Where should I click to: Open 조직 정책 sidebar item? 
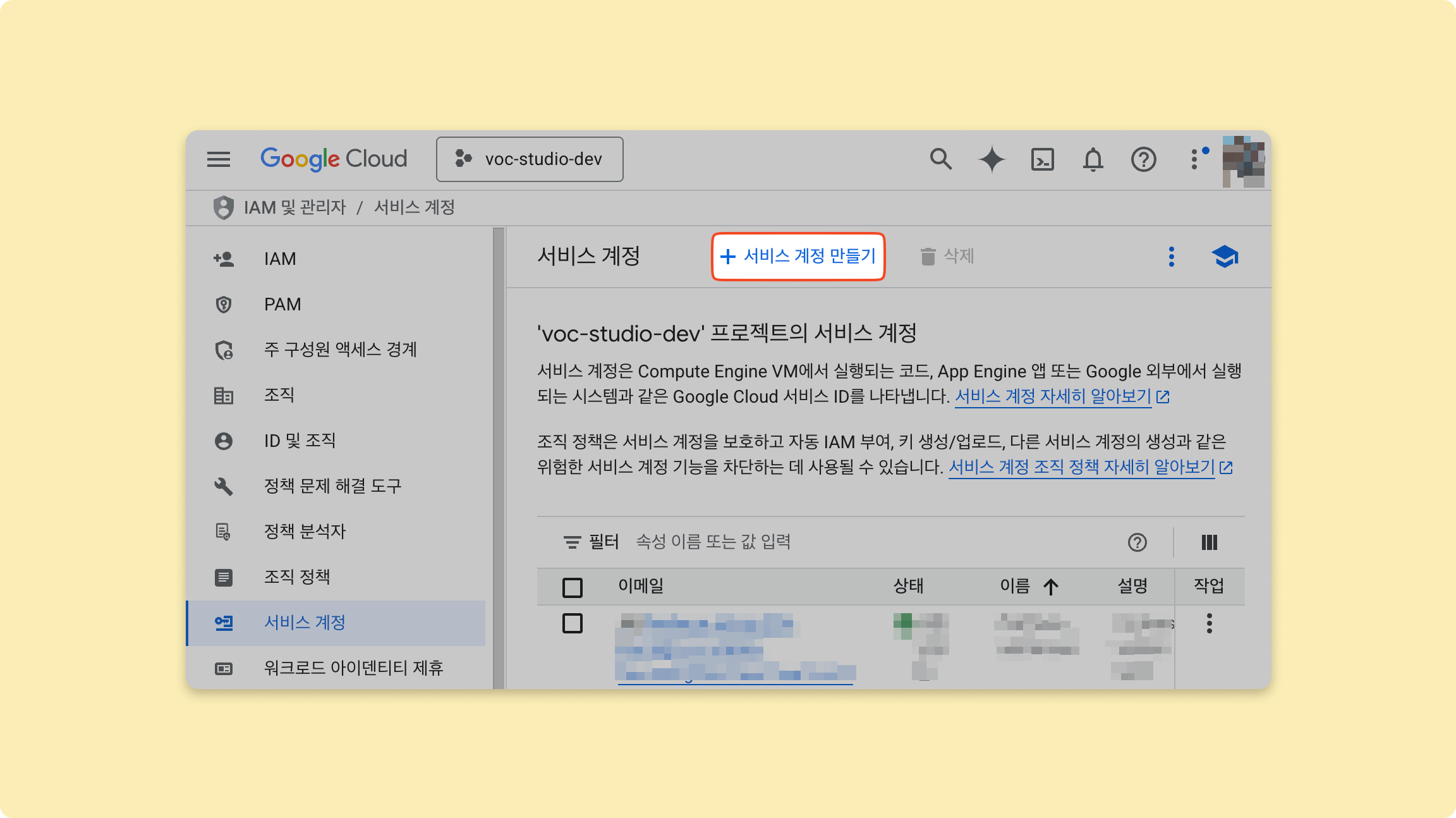click(x=297, y=577)
